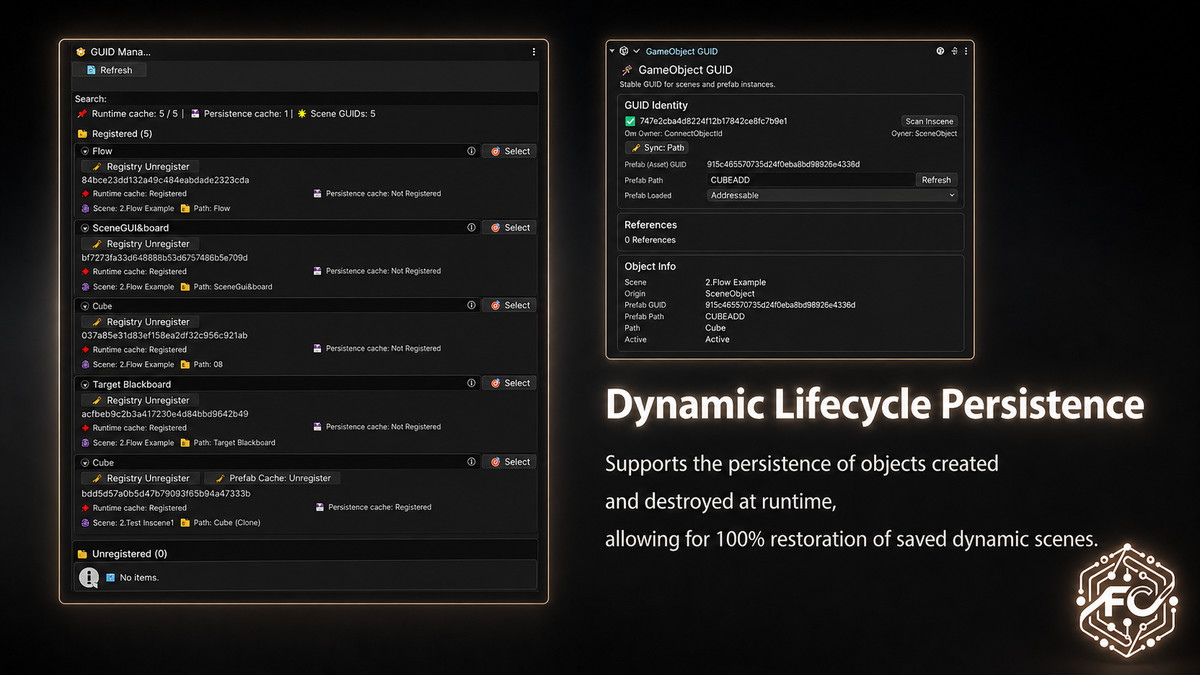Viewport: 1200px width, 675px height.
Task: Click the info icon in the Flow row
Action: [471, 151]
